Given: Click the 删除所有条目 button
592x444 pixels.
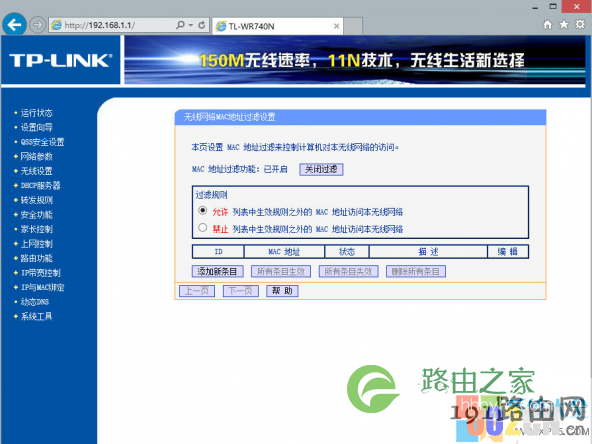Looking at the screenshot, I should 416,271.
